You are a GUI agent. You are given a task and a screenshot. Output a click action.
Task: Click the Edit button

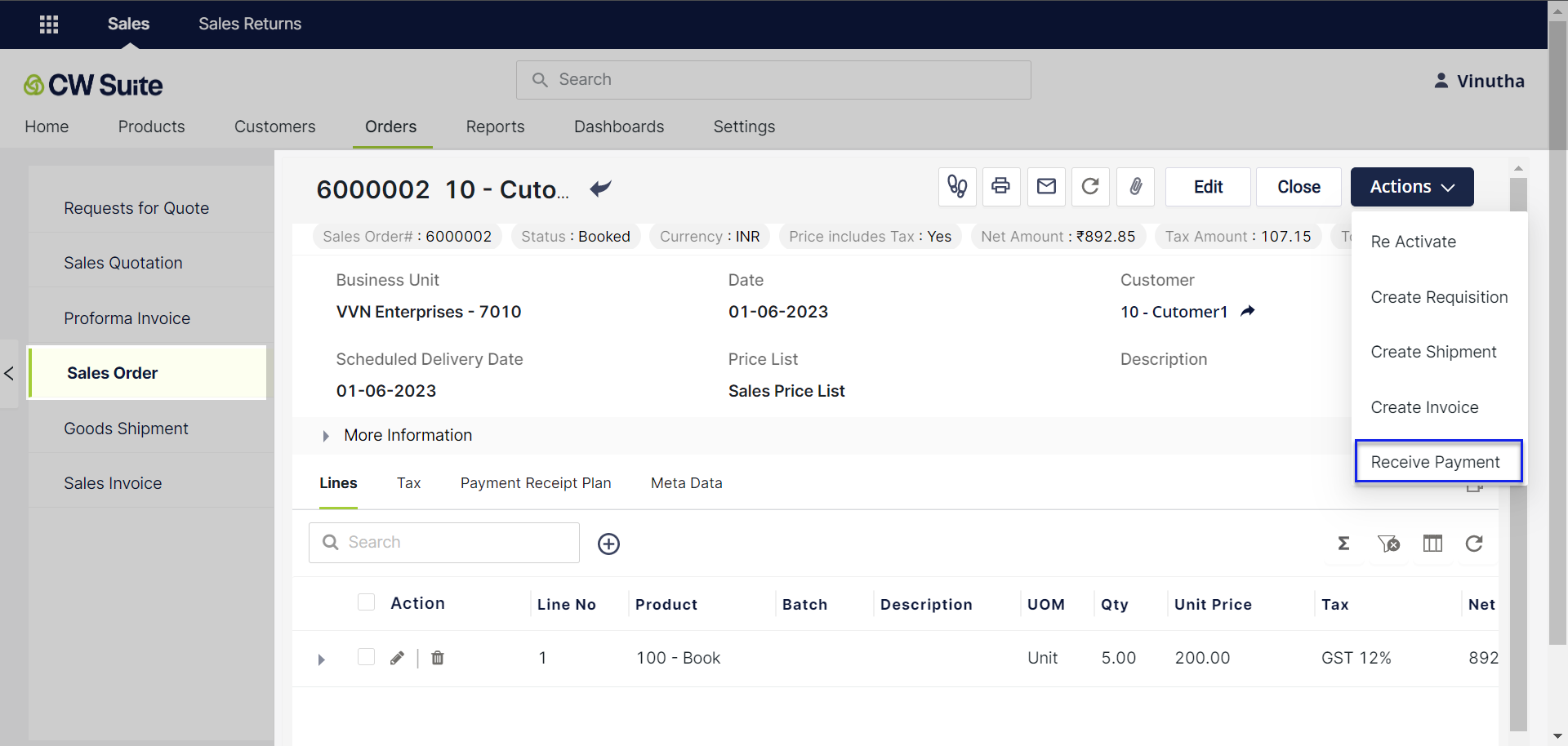click(1207, 187)
